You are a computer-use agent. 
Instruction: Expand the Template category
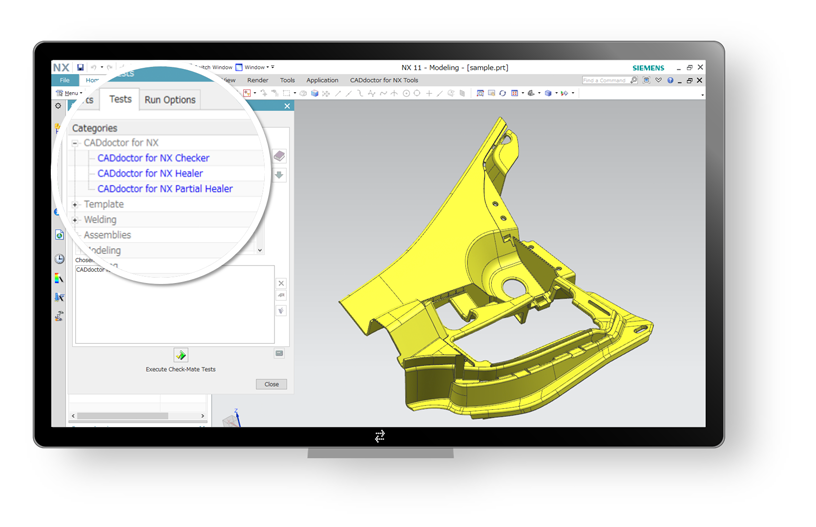pos(75,204)
